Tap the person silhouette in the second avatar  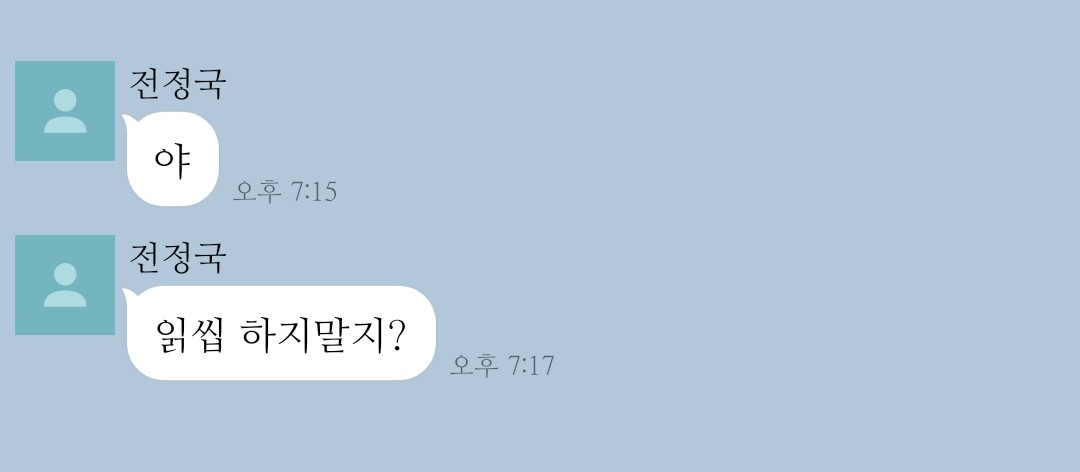pyautogui.click(x=65, y=285)
